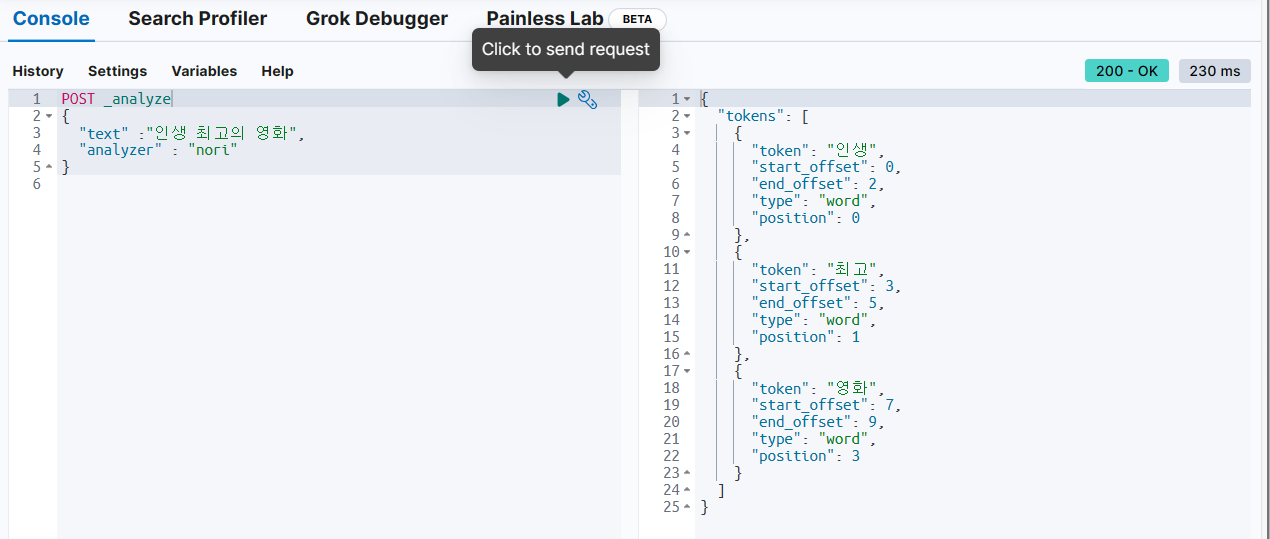Click the BETA badge beside Painless Lab
Screen dimensions: 1270x539
pos(637,19)
